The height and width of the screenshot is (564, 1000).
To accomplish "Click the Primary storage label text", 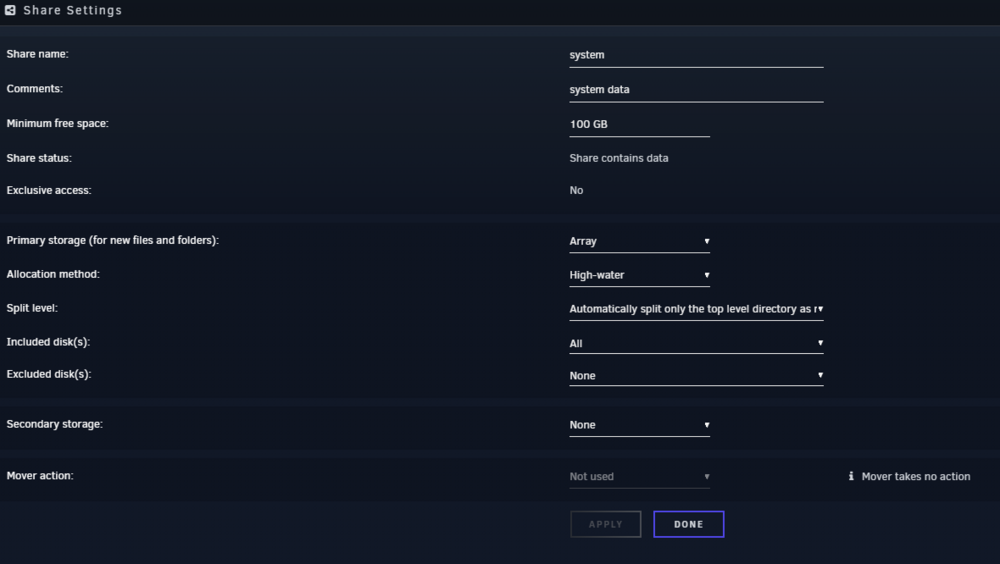I will [112, 241].
